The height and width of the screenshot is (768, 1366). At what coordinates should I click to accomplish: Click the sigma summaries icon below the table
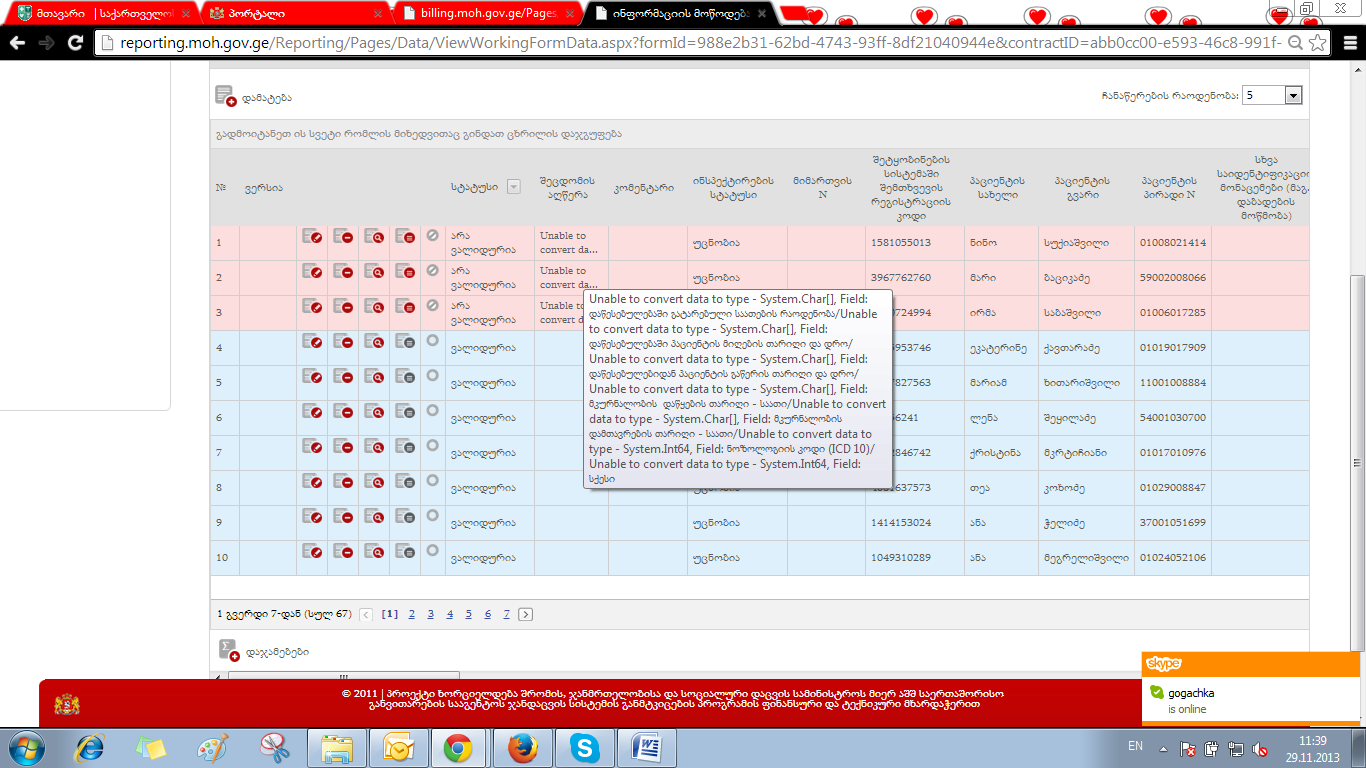pos(229,650)
